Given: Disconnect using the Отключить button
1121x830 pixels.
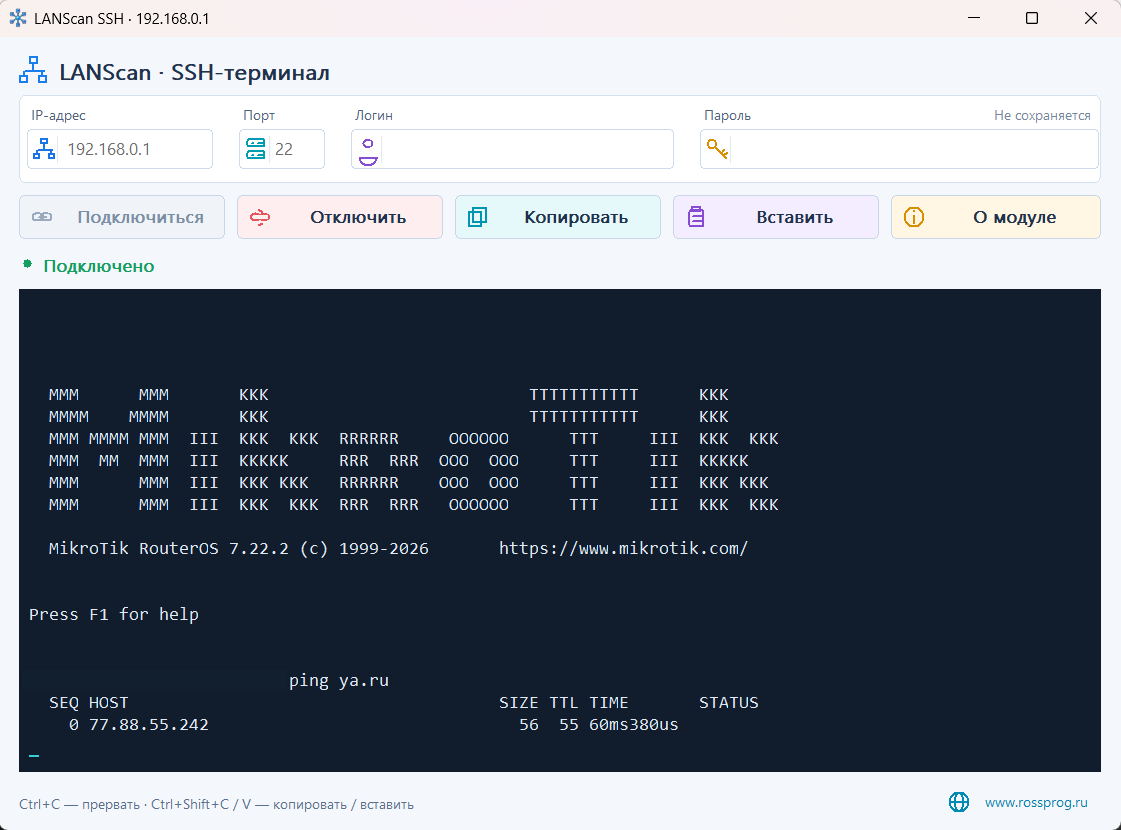Looking at the screenshot, I should (340, 217).
